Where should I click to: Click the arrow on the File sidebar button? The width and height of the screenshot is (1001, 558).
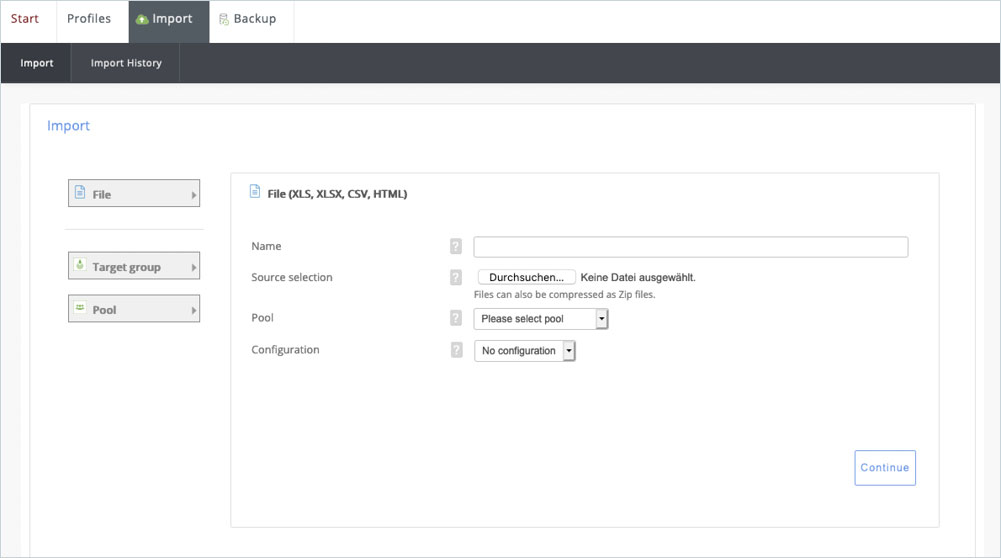coord(193,195)
